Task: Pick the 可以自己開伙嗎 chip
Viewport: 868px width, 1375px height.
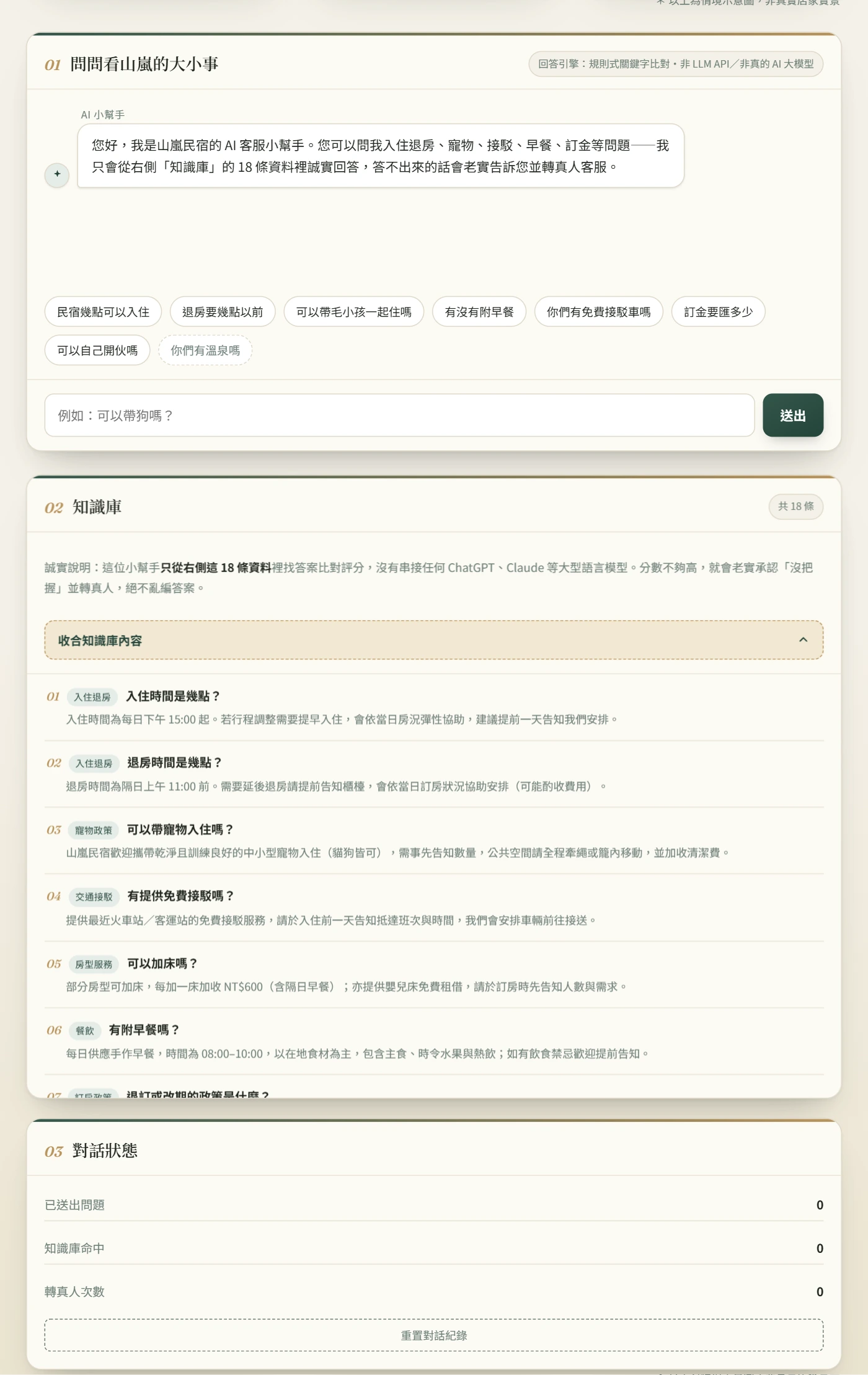Action: point(97,350)
